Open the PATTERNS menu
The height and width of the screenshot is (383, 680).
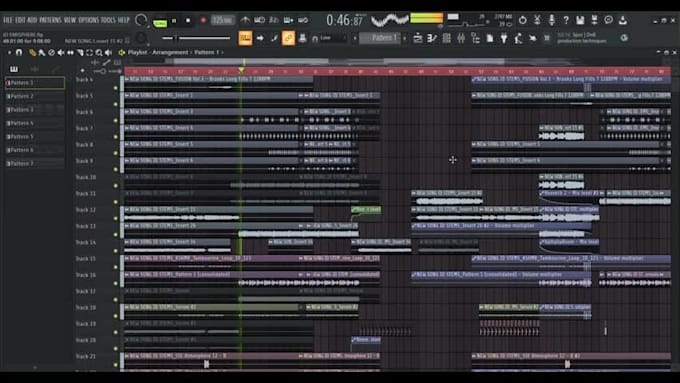(x=51, y=20)
